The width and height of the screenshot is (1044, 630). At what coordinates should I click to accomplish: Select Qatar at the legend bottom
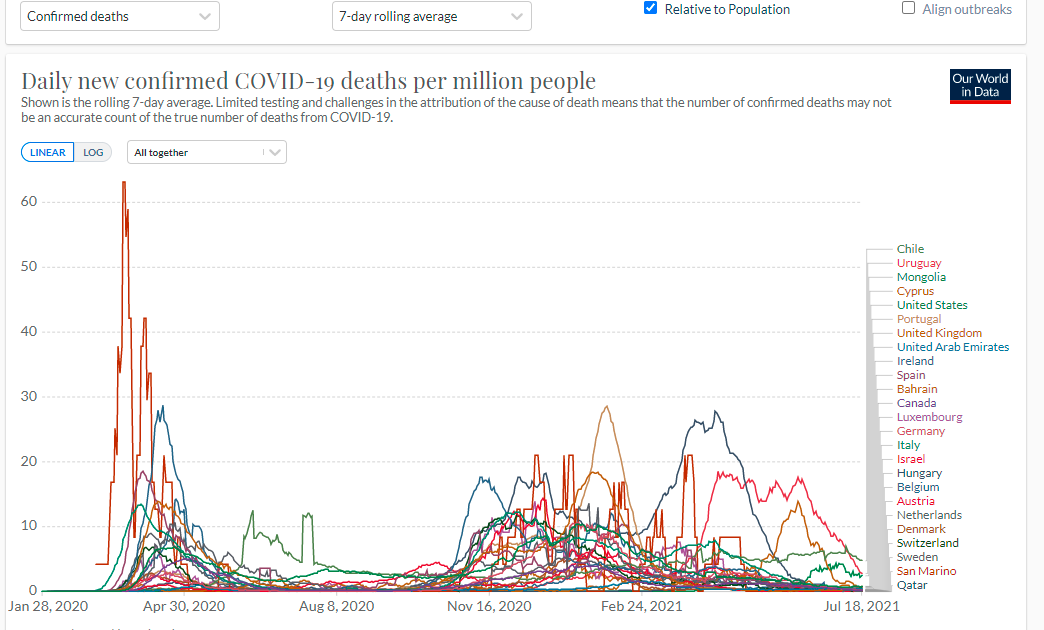pyautogui.click(x=912, y=585)
